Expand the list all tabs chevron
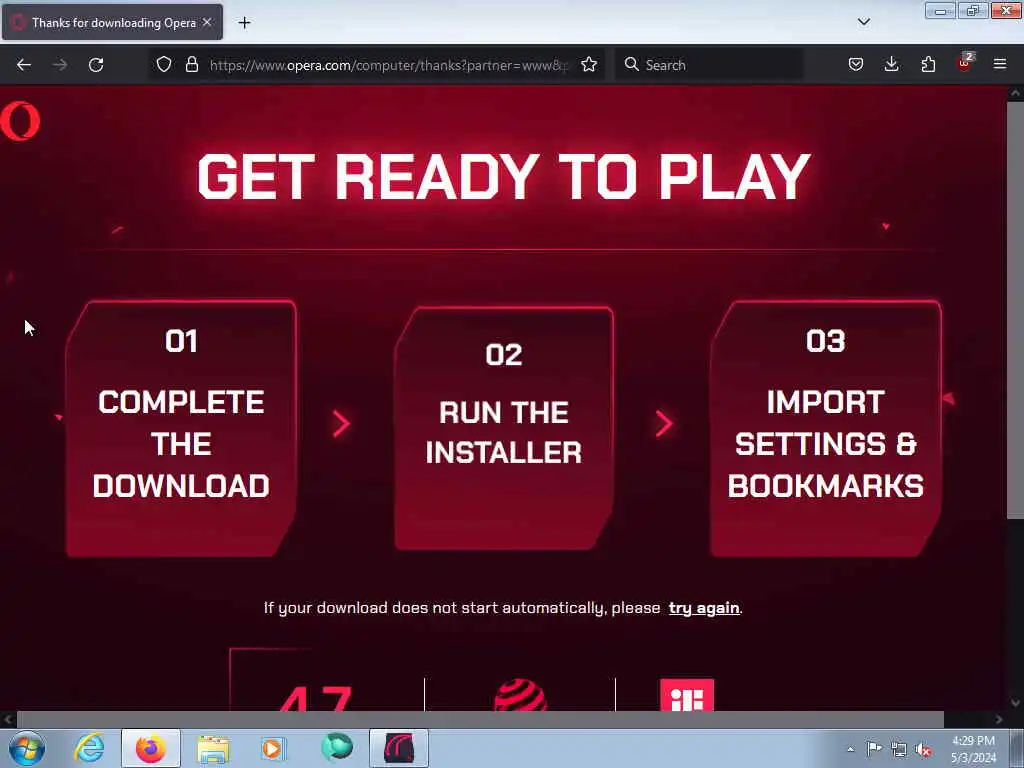1024x768 pixels. pyautogui.click(x=863, y=22)
